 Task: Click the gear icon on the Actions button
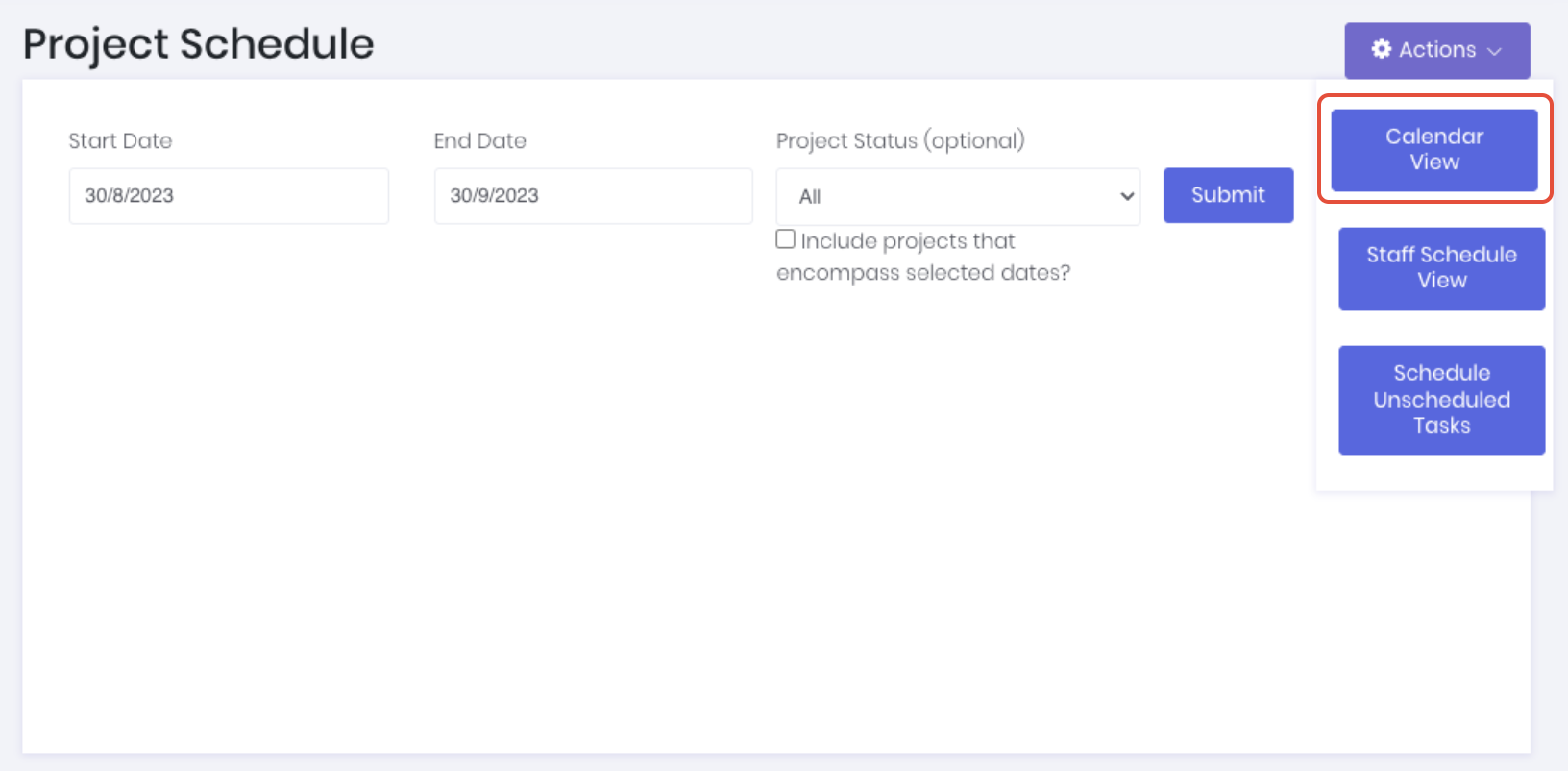1382,50
